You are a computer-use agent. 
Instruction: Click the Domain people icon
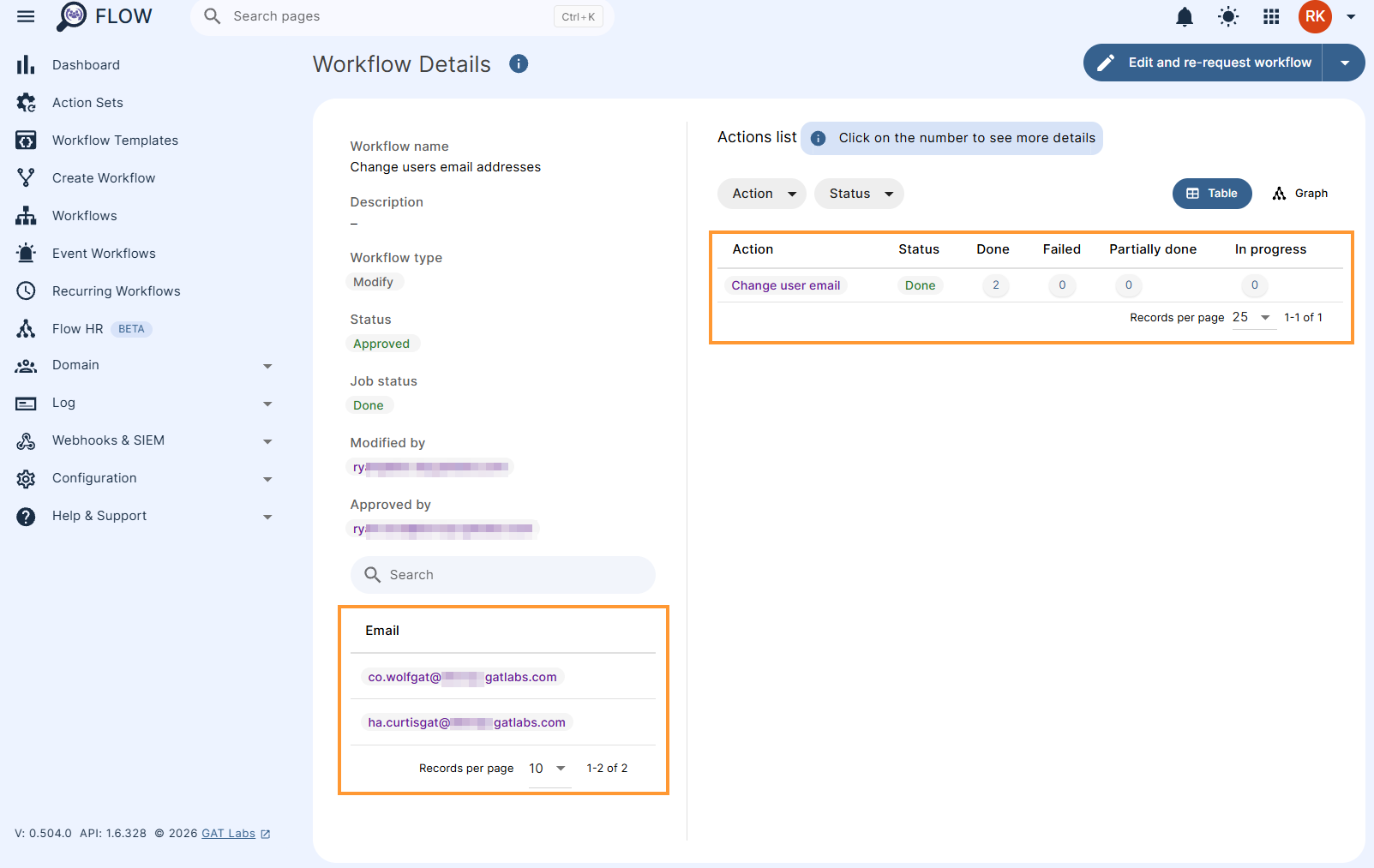coord(26,366)
